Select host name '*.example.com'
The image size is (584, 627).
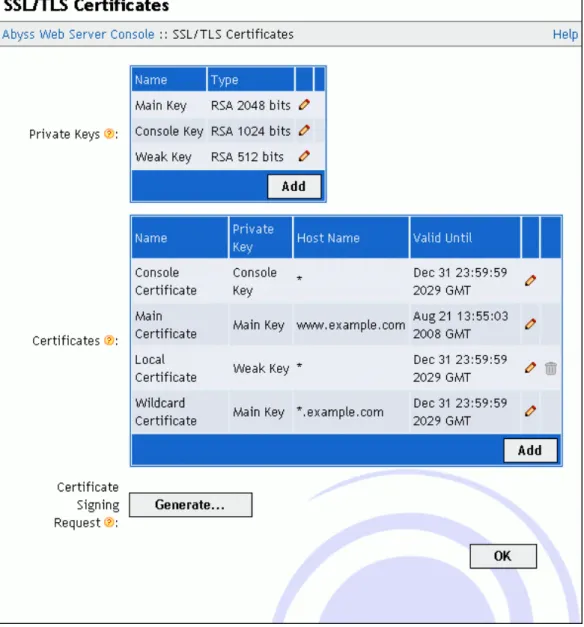point(340,412)
